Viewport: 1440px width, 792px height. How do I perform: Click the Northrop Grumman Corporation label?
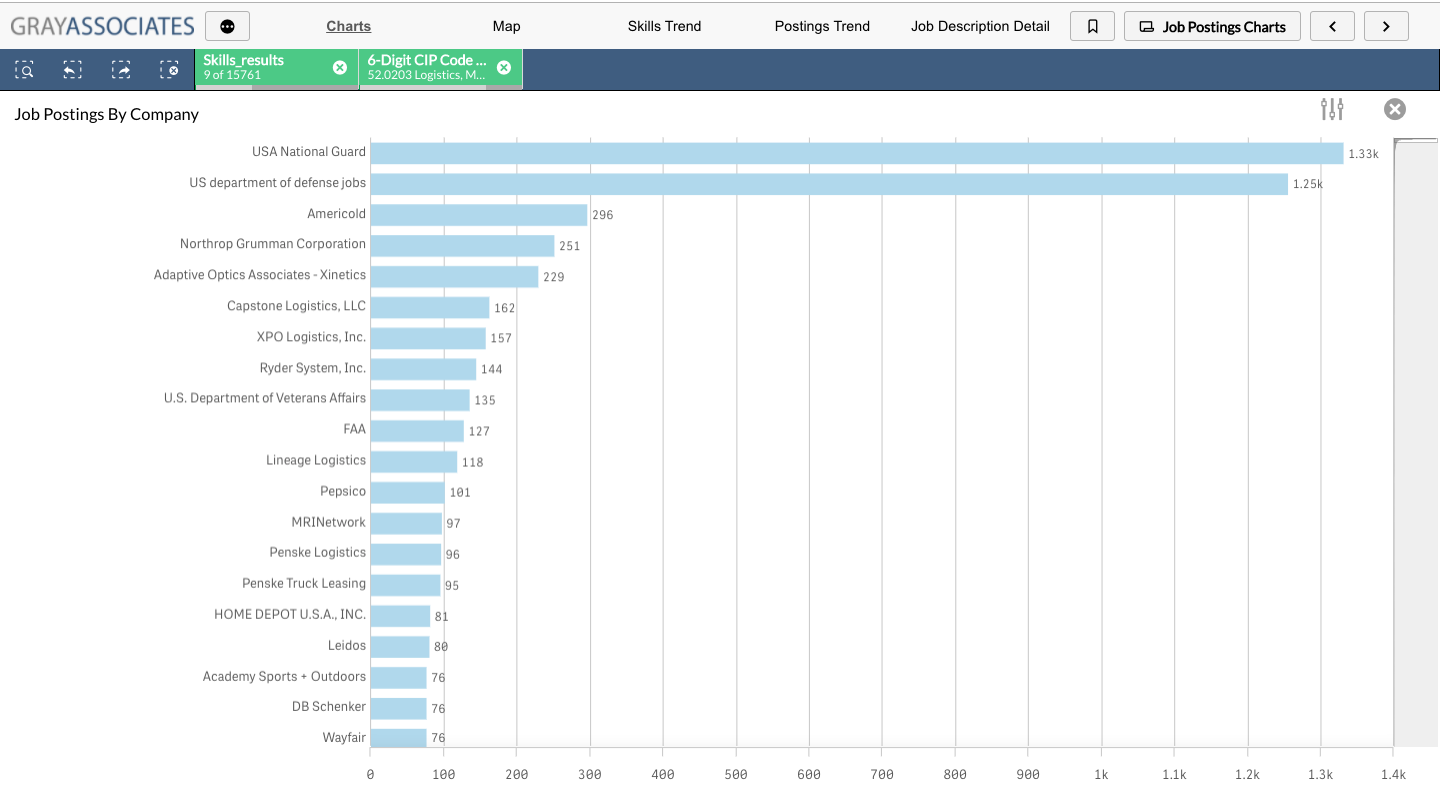pyautogui.click(x=273, y=244)
